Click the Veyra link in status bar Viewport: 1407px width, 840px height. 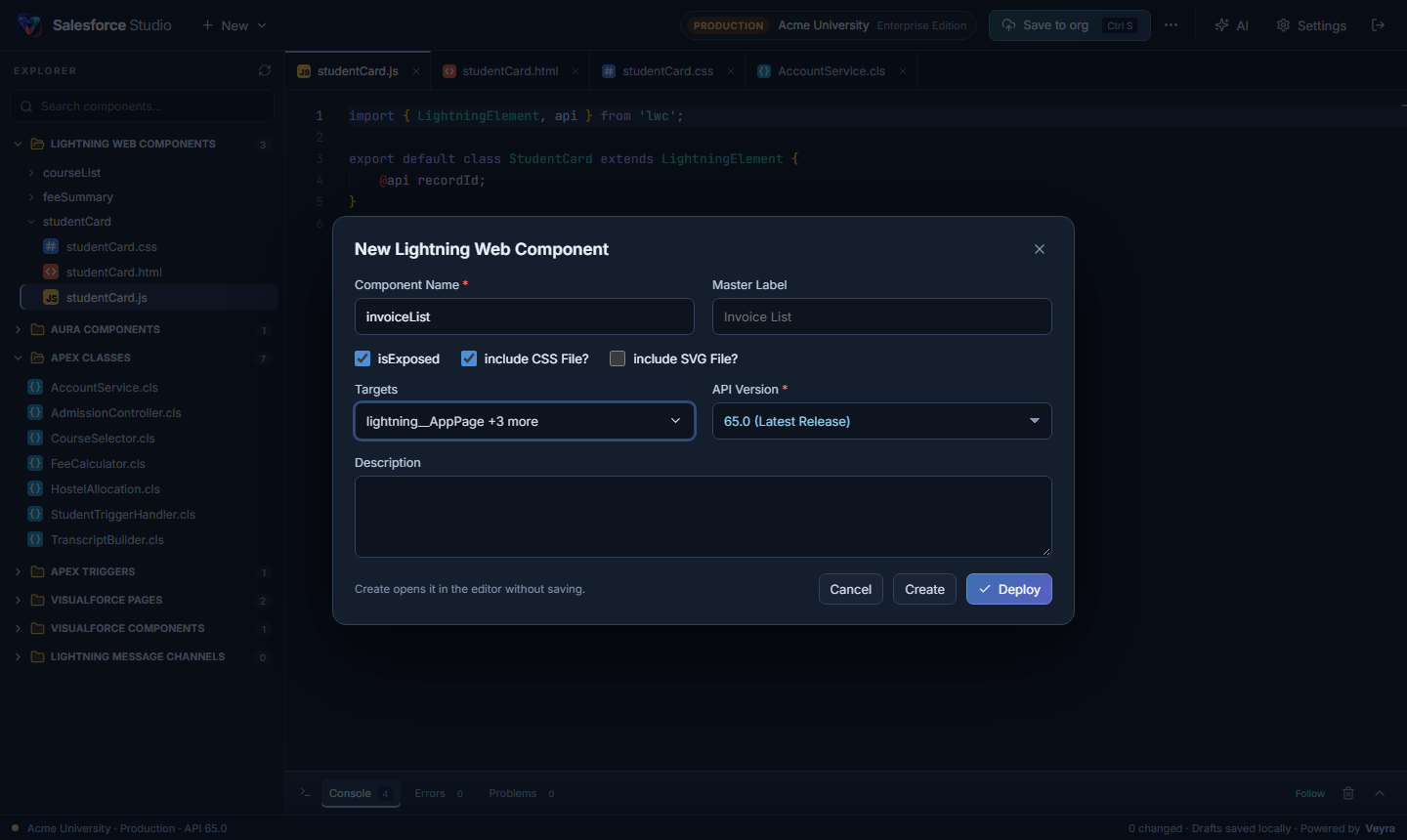(1380, 828)
